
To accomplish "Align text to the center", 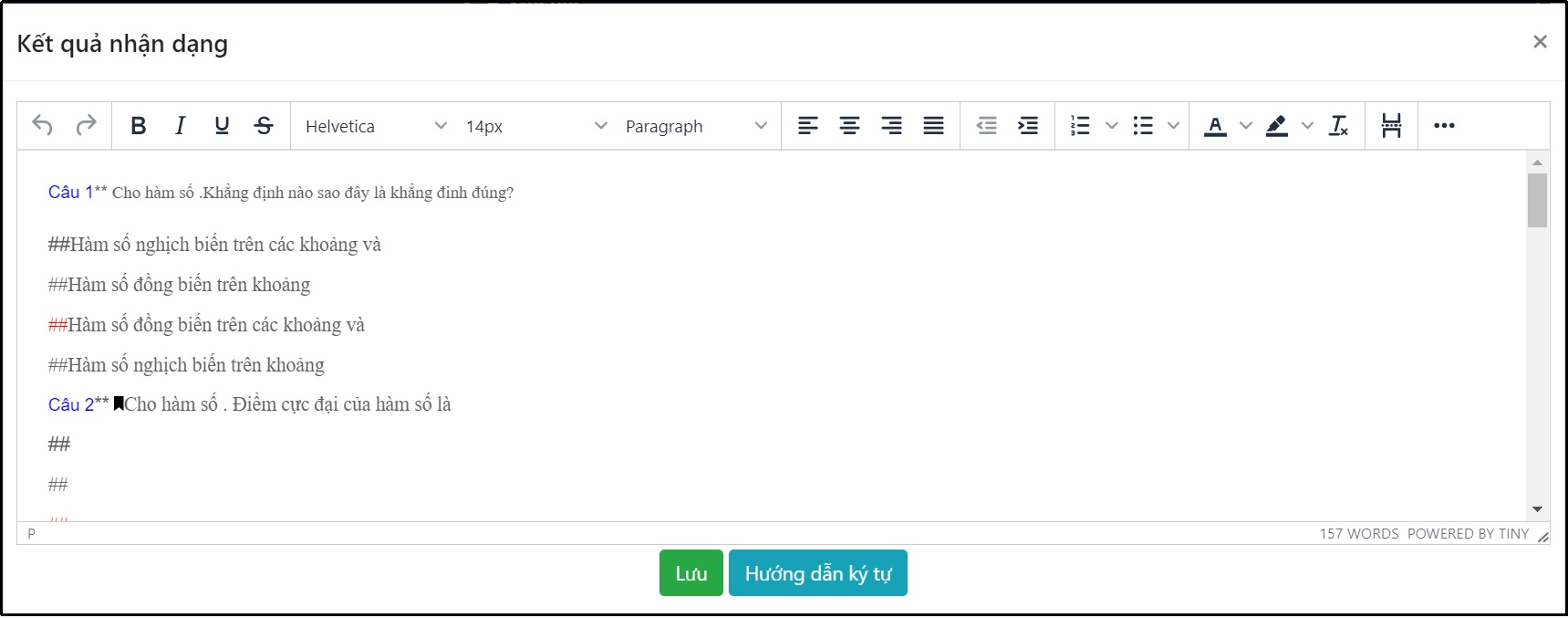I will click(849, 126).
